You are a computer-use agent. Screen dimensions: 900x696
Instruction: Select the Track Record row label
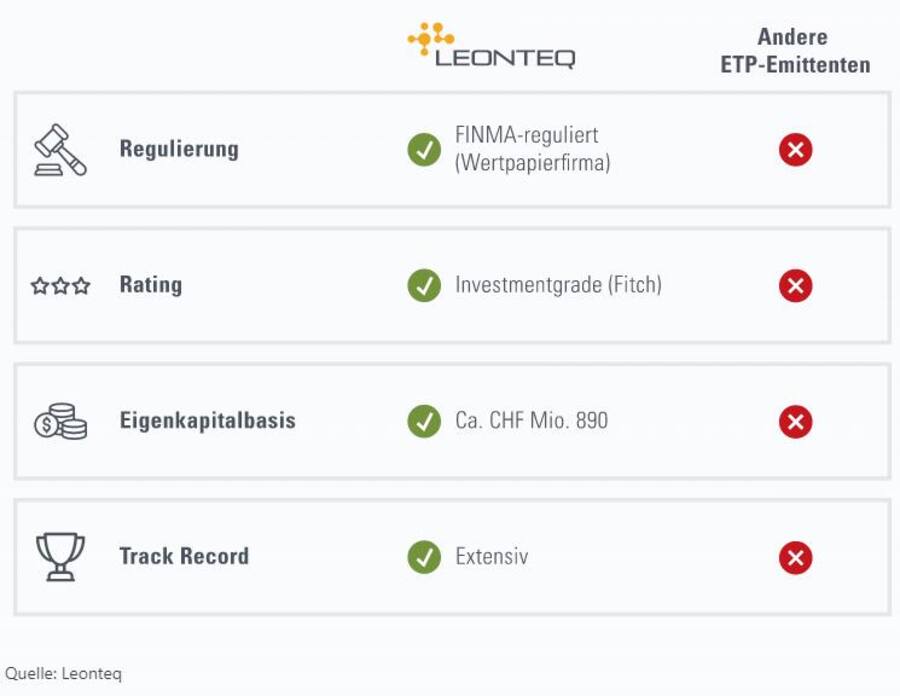coord(184,556)
